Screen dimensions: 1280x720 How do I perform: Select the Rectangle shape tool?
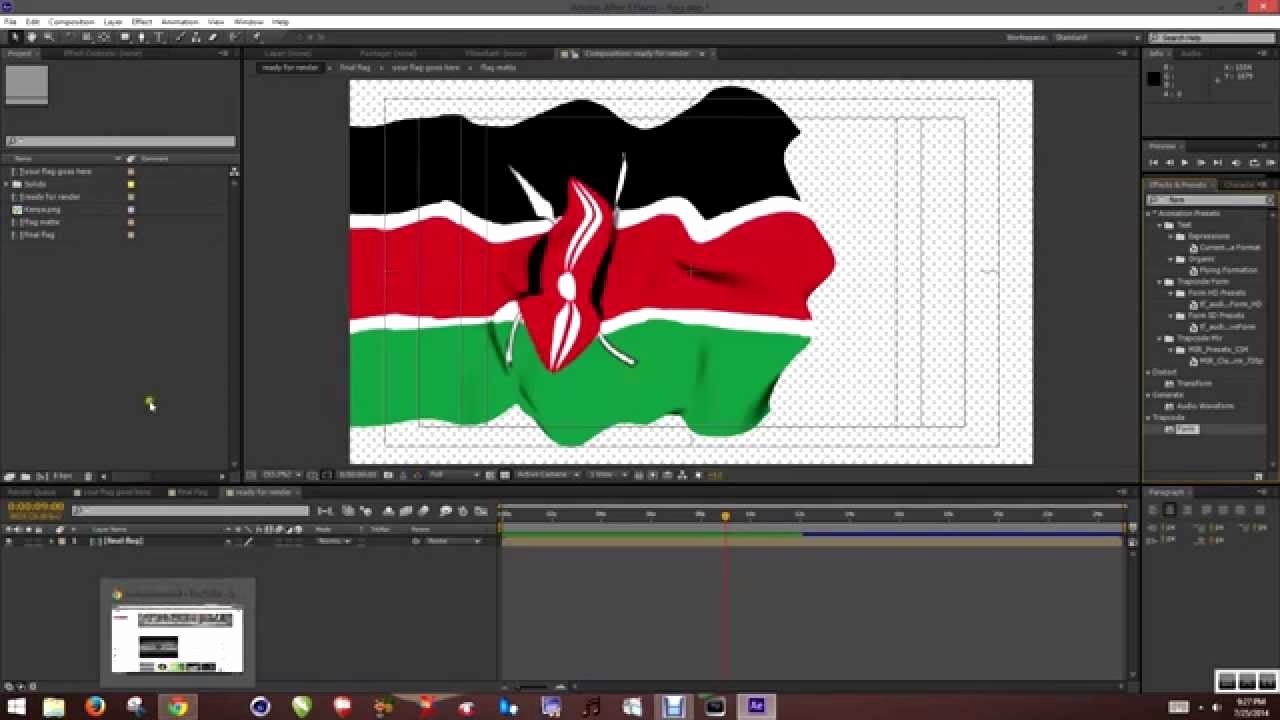pyautogui.click(x=124, y=37)
